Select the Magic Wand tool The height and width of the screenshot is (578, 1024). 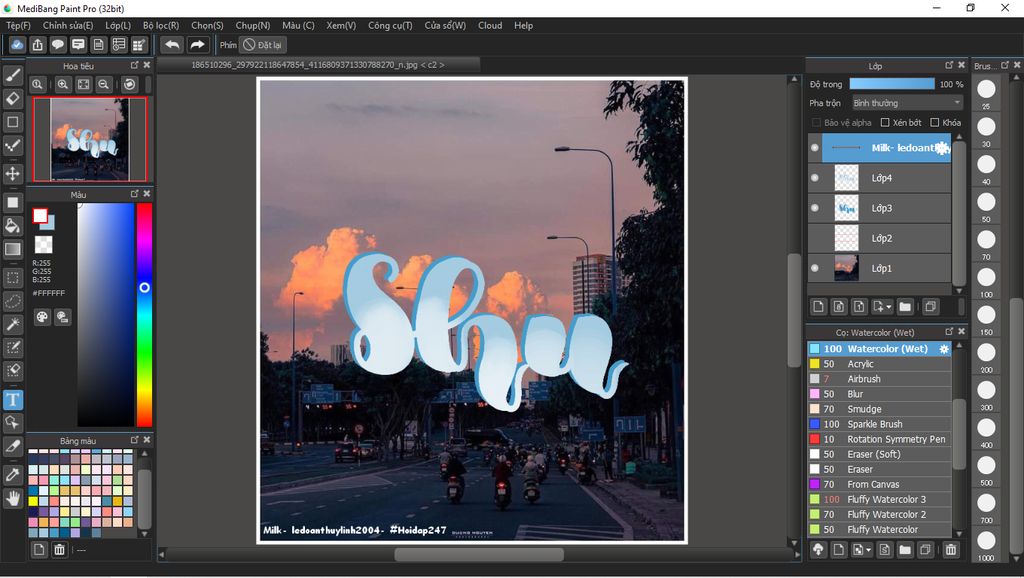(12, 324)
